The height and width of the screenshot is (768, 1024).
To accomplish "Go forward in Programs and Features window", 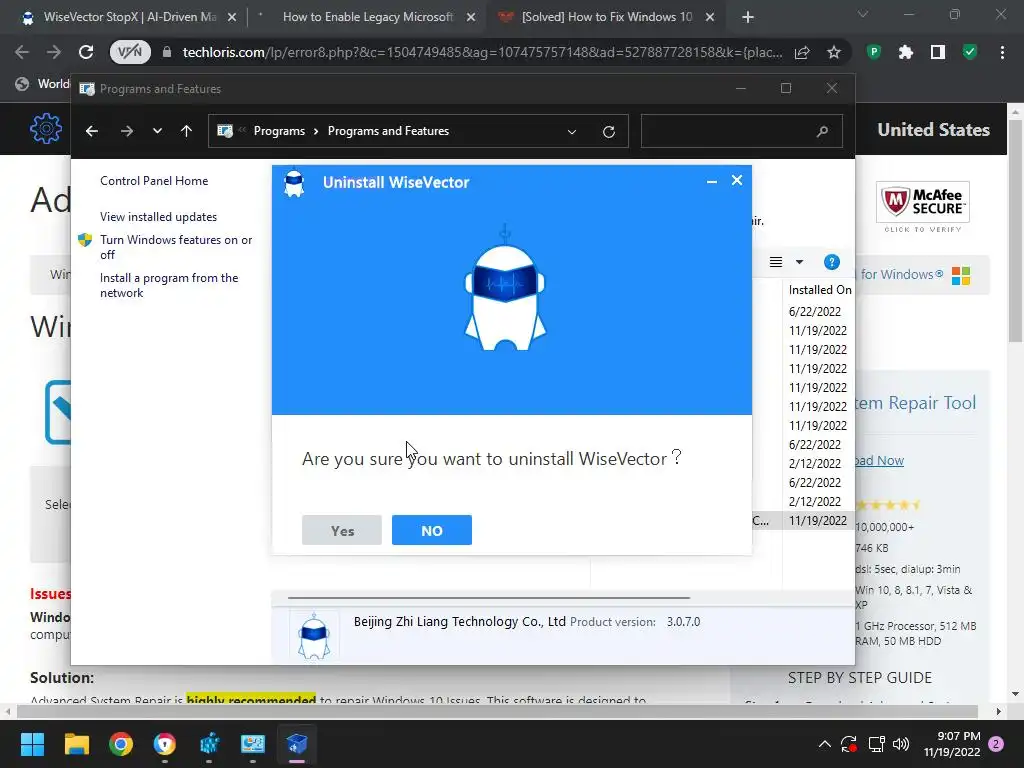I will (x=127, y=131).
